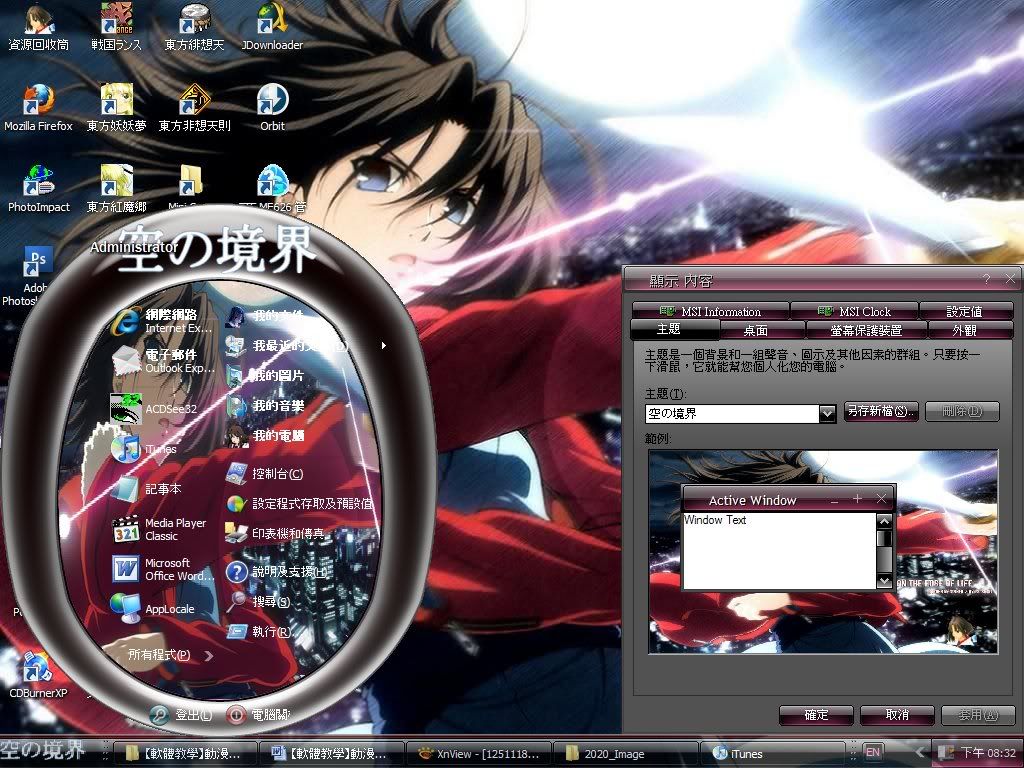Viewport: 1024px width, 768px height.
Task: Click the 空の境界 Start button
Action: pos(43,752)
